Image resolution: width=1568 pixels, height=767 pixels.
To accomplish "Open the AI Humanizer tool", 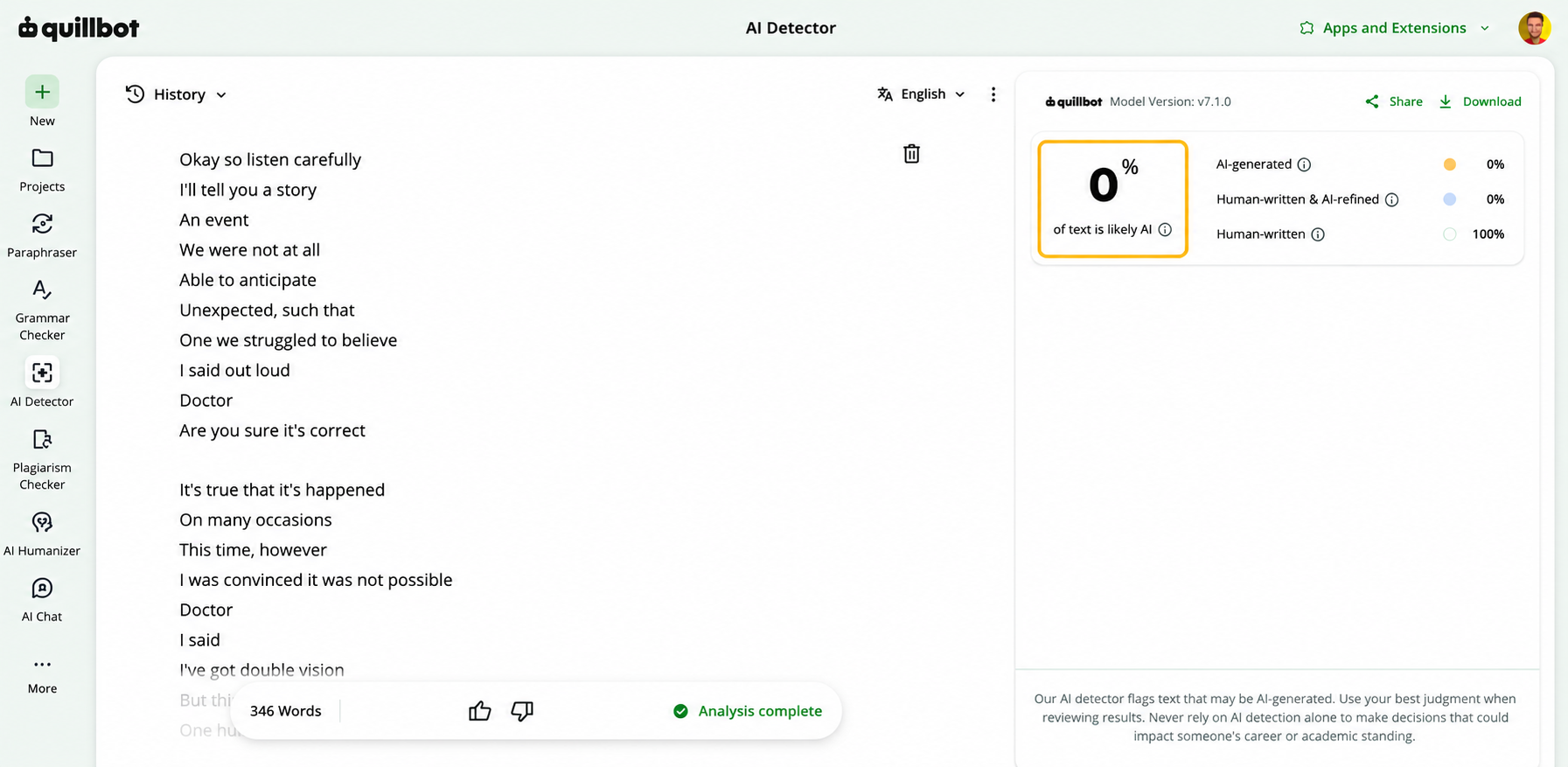I will pos(42,534).
